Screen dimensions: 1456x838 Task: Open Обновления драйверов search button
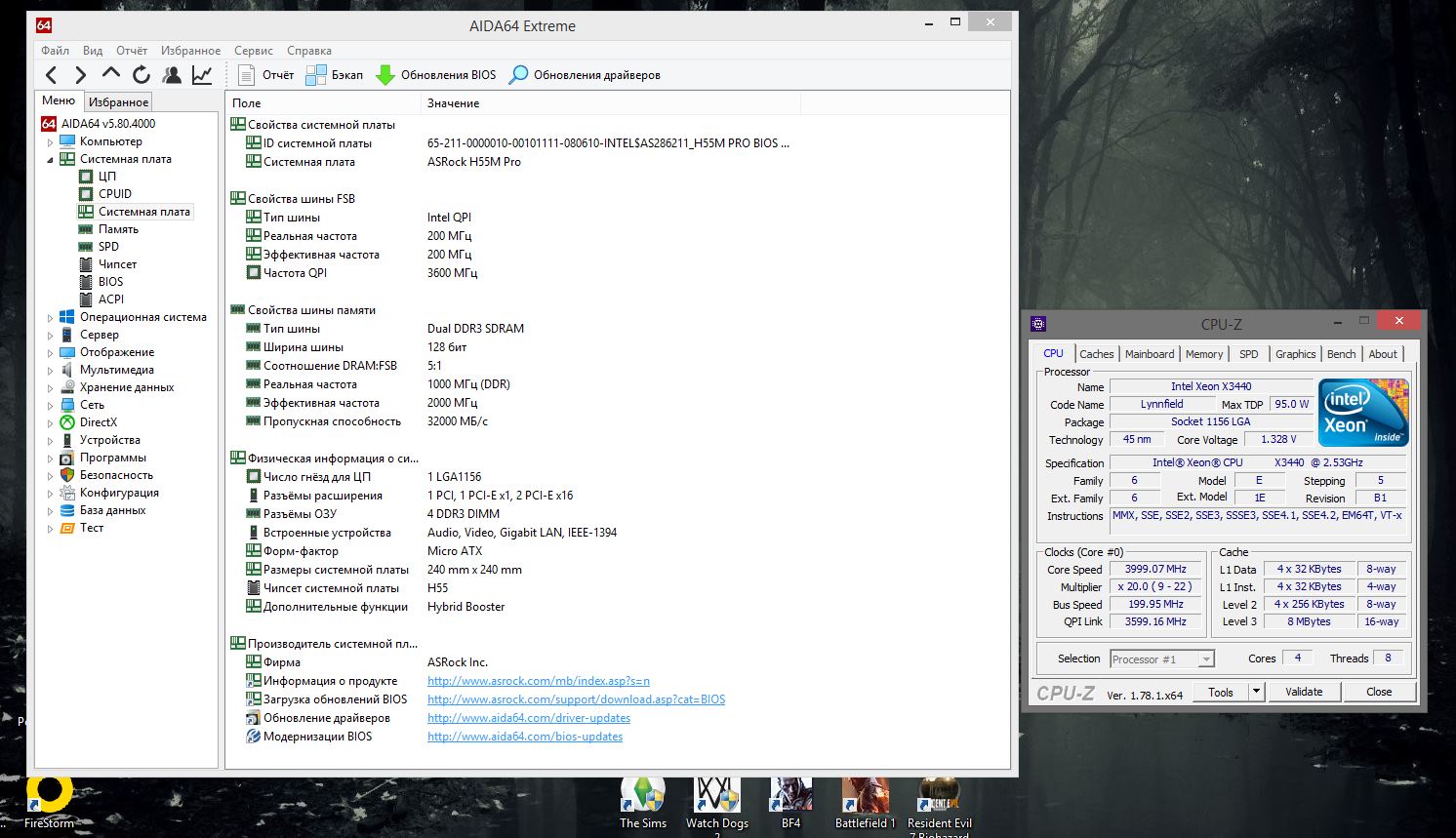click(x=585, y=75)
